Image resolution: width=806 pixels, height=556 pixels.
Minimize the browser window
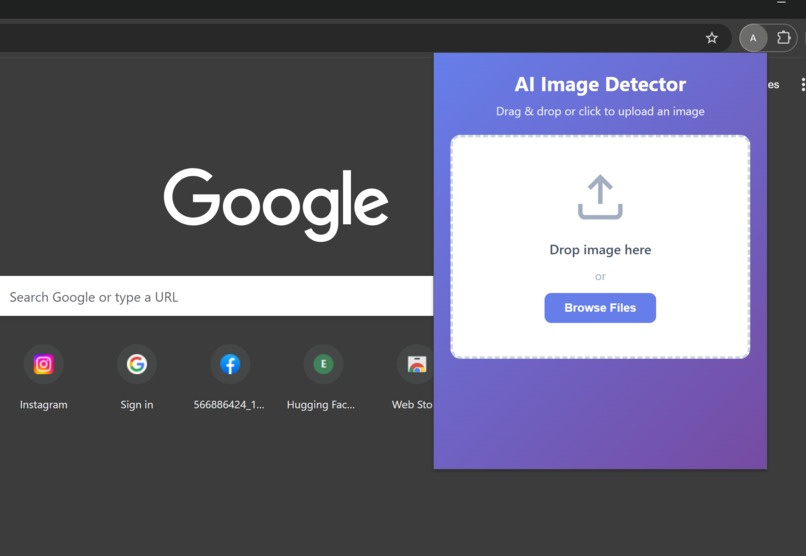[x=781, y=3]
